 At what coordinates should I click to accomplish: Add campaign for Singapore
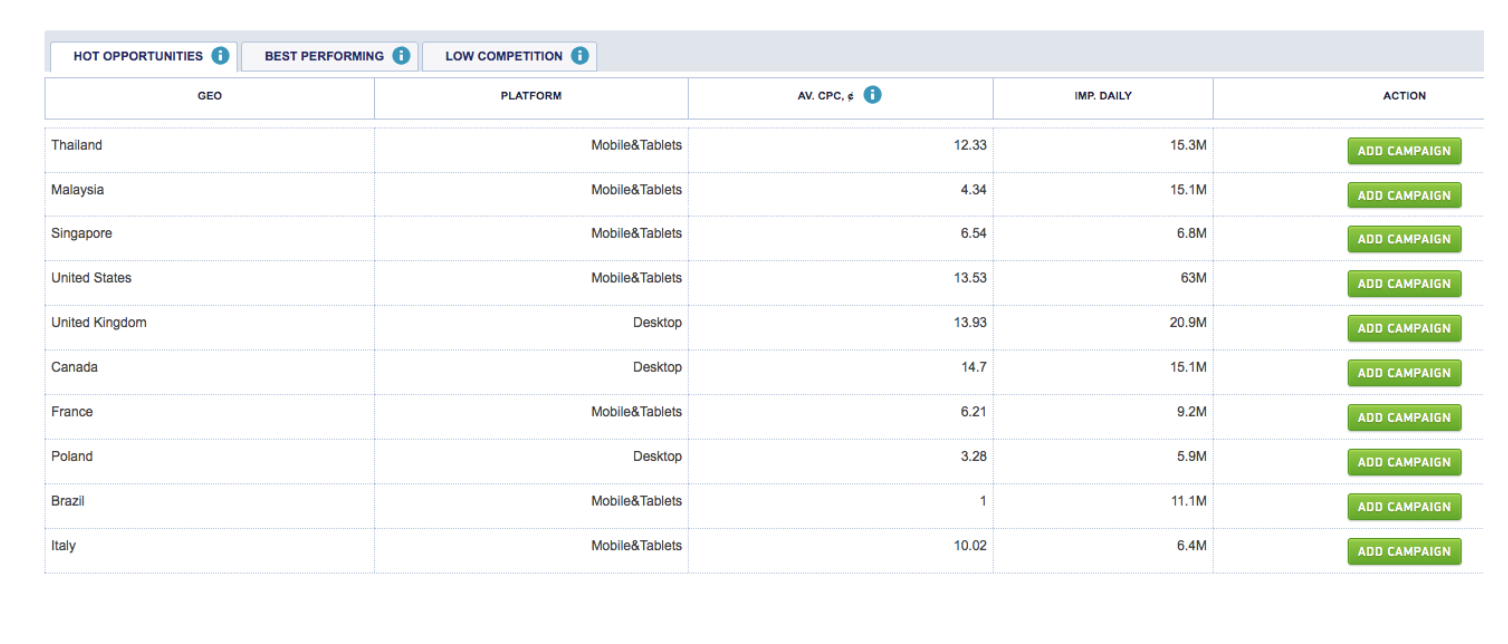[x=1404, y=239]
